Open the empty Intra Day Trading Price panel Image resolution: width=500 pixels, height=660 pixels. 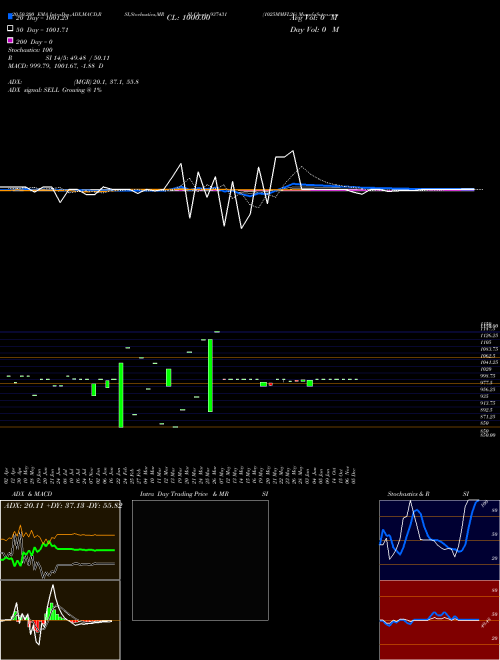coord(200,560)
